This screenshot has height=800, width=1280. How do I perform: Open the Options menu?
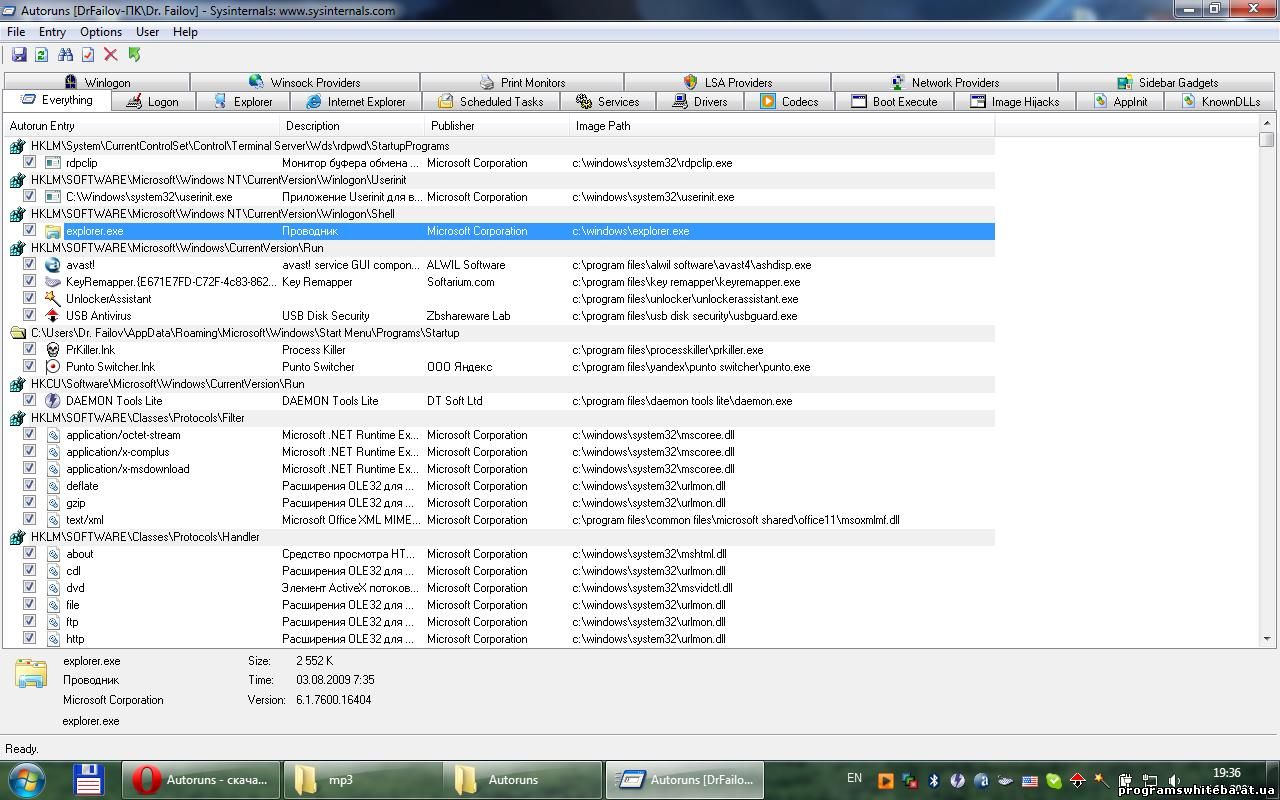(x=101, y=32)
